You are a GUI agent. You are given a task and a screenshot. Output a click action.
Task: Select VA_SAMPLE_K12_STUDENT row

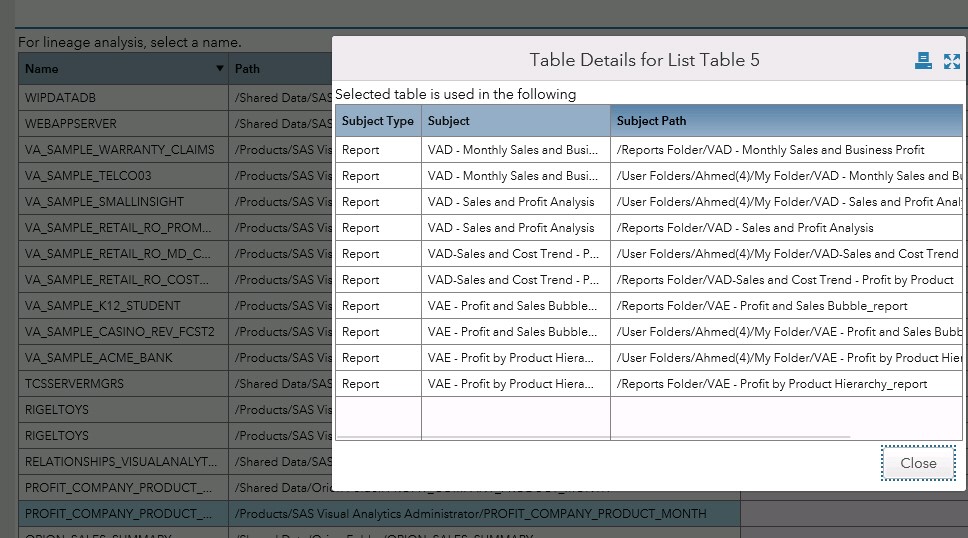click(103, 306)
